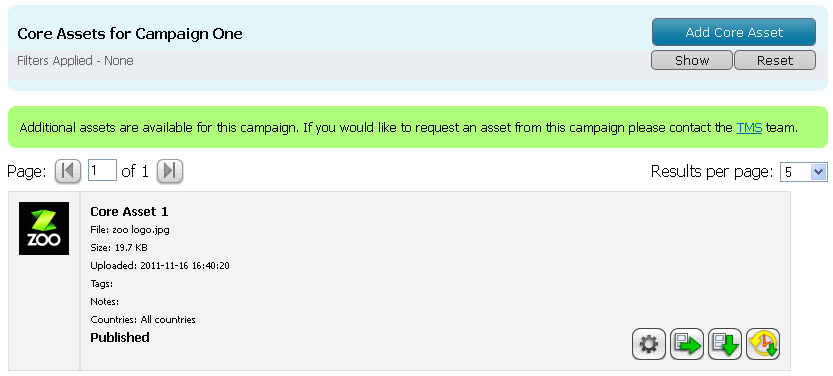Open the Results per page dropdown
Viewport: 833px width, 376px height.
803,172
